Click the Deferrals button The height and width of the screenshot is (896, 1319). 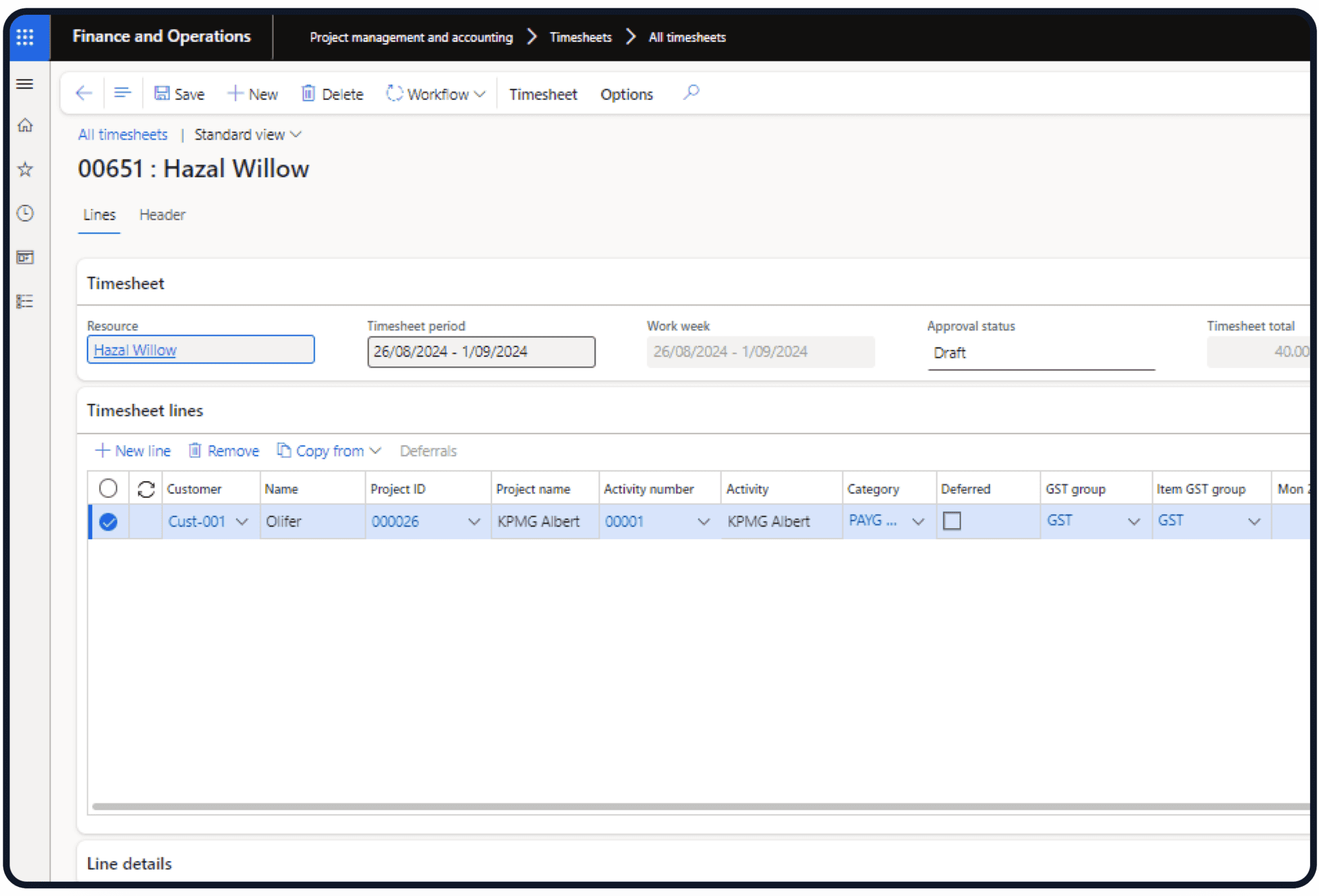[x=428, y=451]
